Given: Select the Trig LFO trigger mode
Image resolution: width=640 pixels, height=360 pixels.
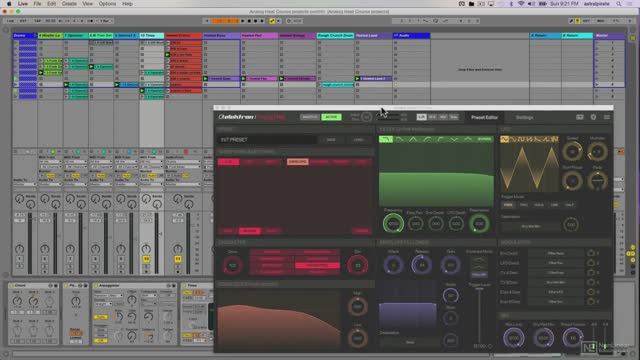Looking at the screenshot, I should coord(523,205).
